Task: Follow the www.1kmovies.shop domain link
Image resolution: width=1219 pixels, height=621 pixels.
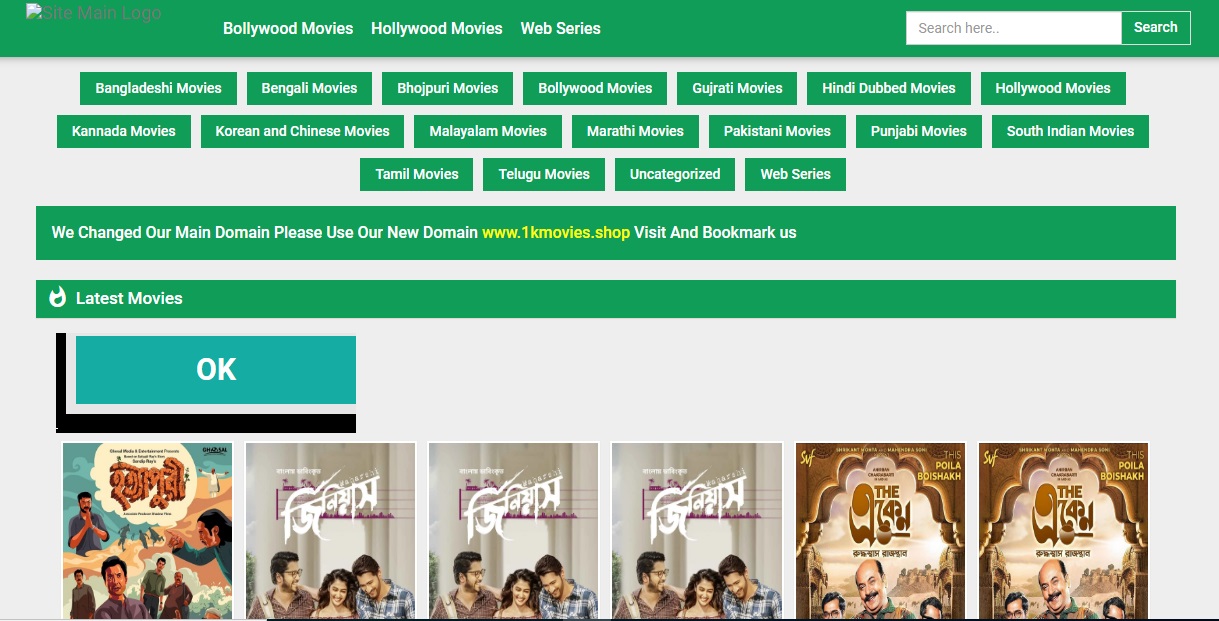Action: [556, 232]
